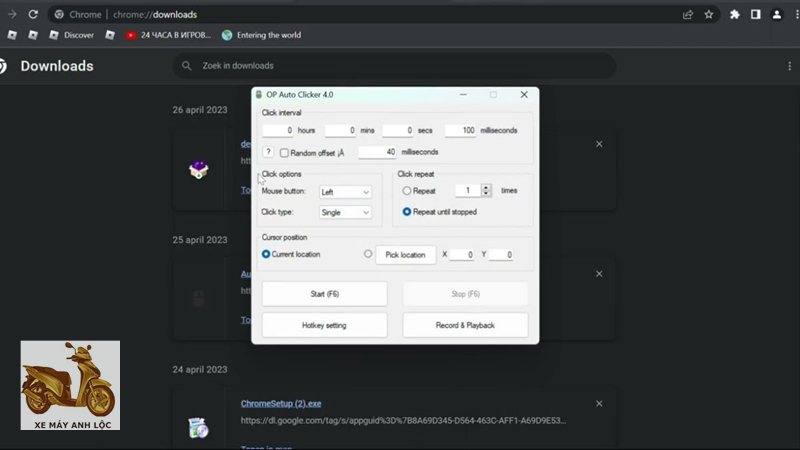The width and height of the screenshot is (800, 450).
Task: Click the Chrome logo beside Downloads title
Action: tap(2, 66)
